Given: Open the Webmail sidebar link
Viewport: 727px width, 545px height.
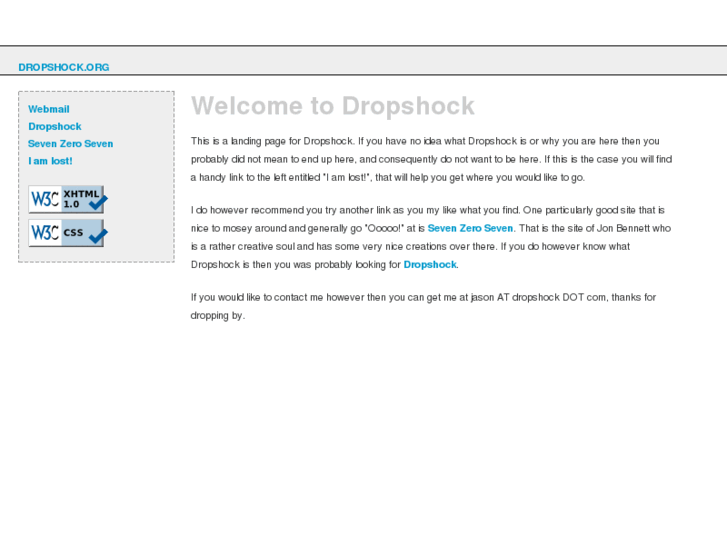Looking at the screenshot, I should [49, 109].
